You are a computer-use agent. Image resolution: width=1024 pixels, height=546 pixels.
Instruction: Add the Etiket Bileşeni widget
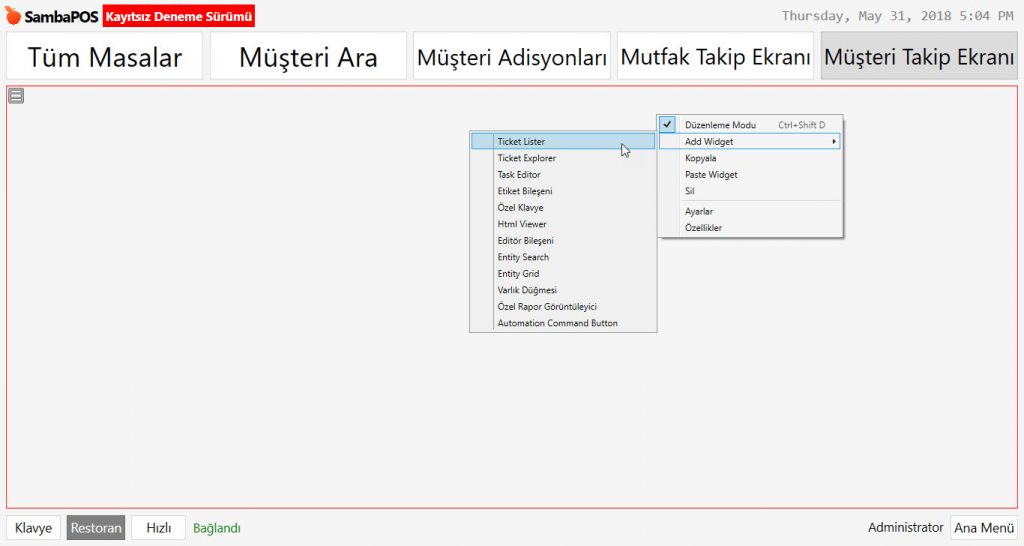pyautogui.click(x=525, y=191)
